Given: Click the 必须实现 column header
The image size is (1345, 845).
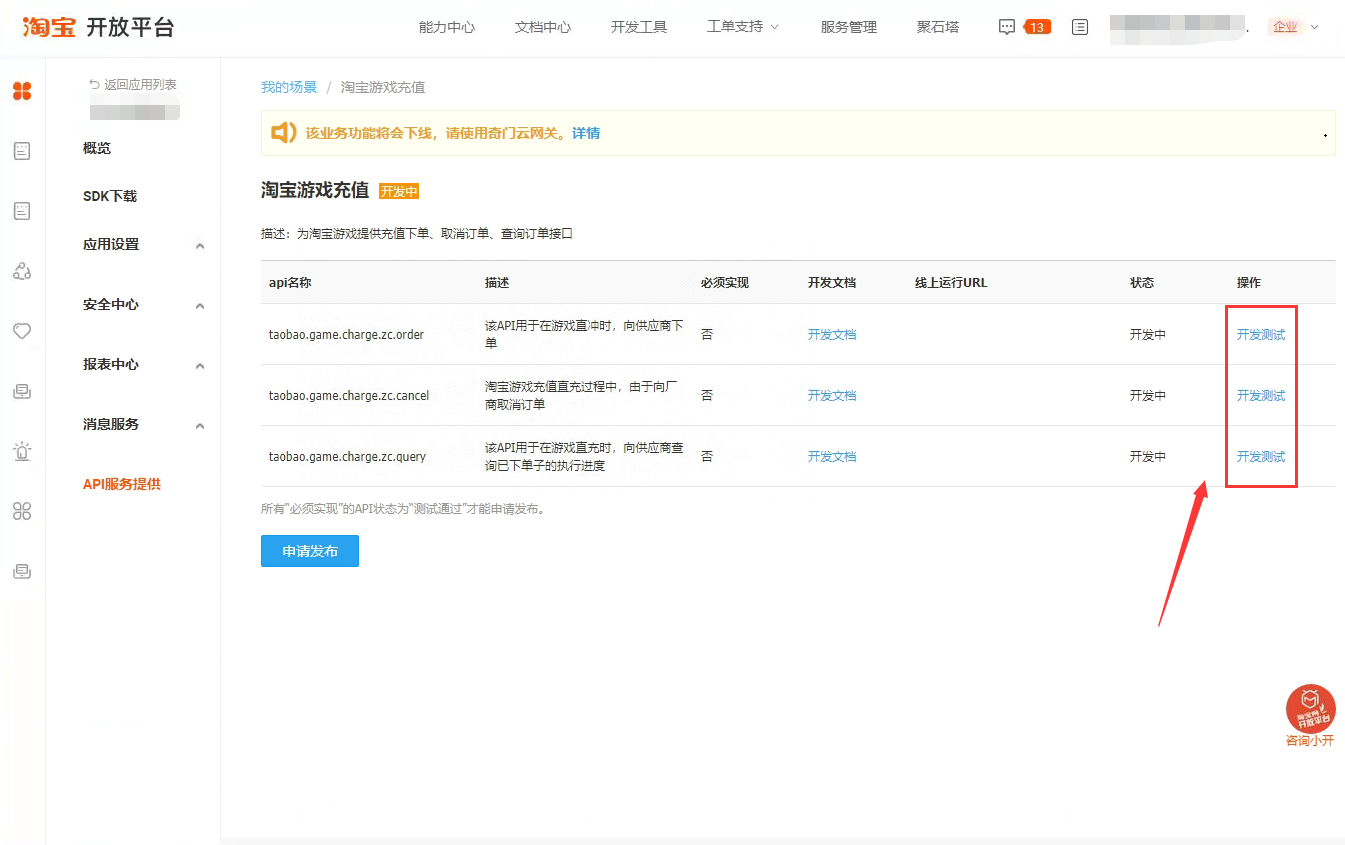Looking at the screenshot, I should point(725,283).
